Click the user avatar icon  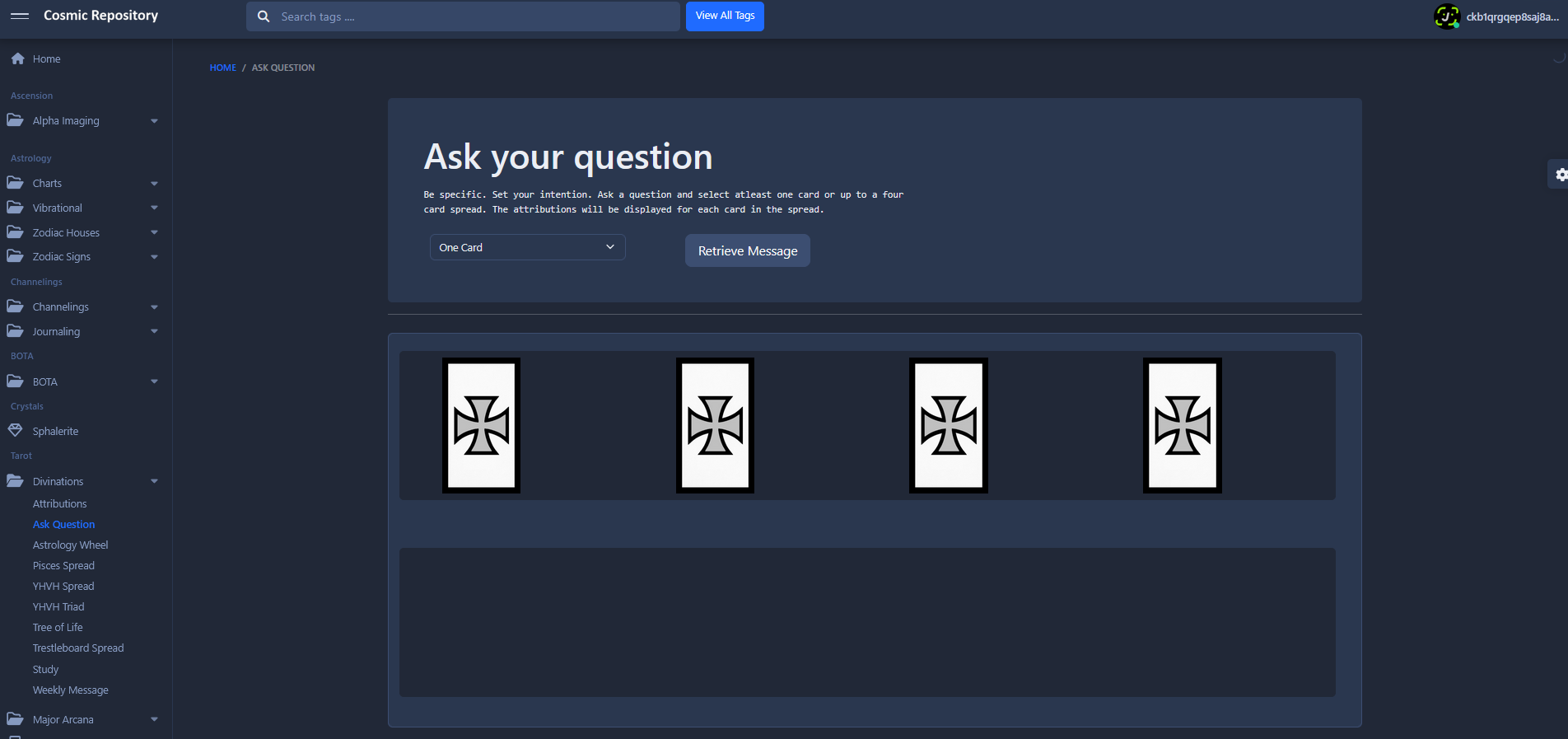coord(1446,16)
